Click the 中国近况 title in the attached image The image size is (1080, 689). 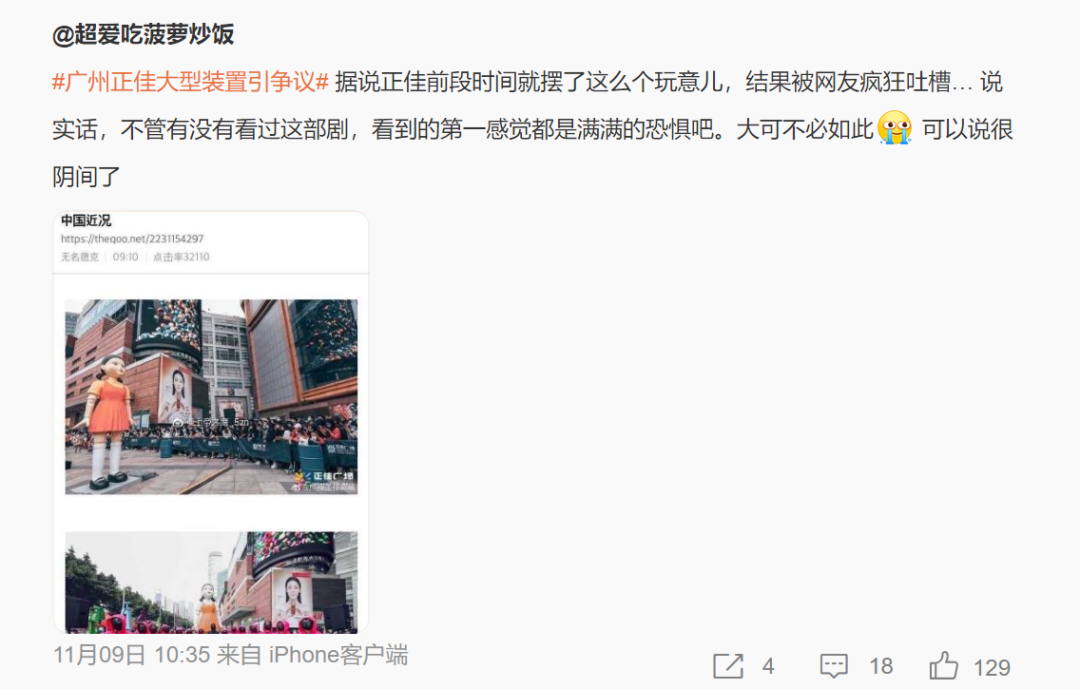click(x=85, y=220)
